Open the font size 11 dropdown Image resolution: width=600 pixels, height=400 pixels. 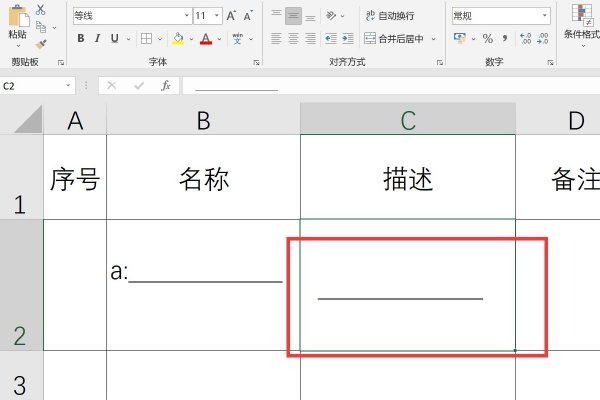coord(217,16)
